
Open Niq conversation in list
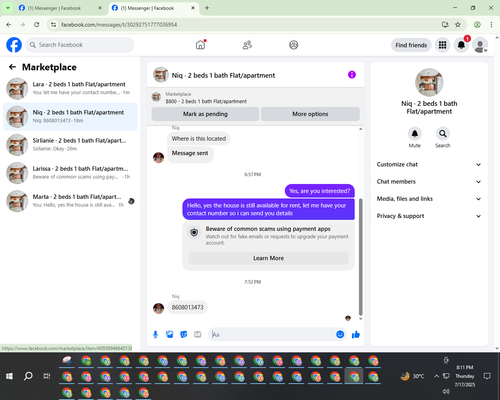coord(70,117)
